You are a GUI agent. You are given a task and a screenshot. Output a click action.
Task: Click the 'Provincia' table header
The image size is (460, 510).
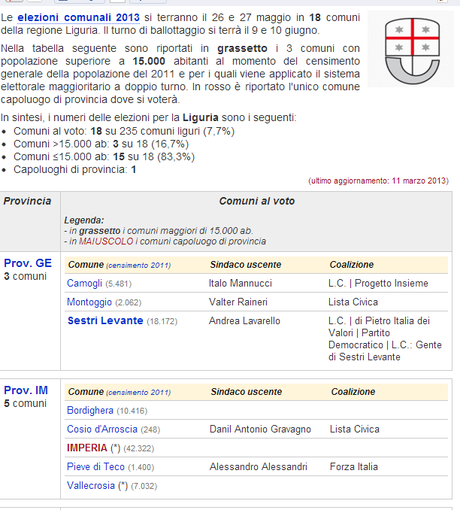tap(27, 201)
